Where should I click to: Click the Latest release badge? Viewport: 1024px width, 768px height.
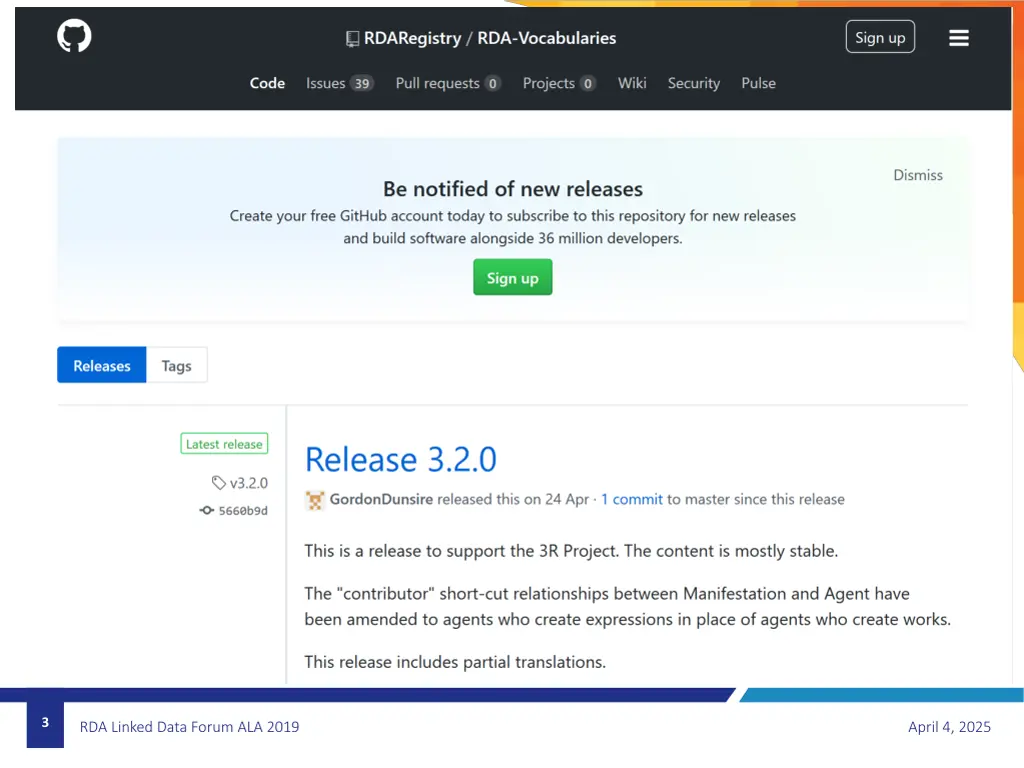[224, 444]
